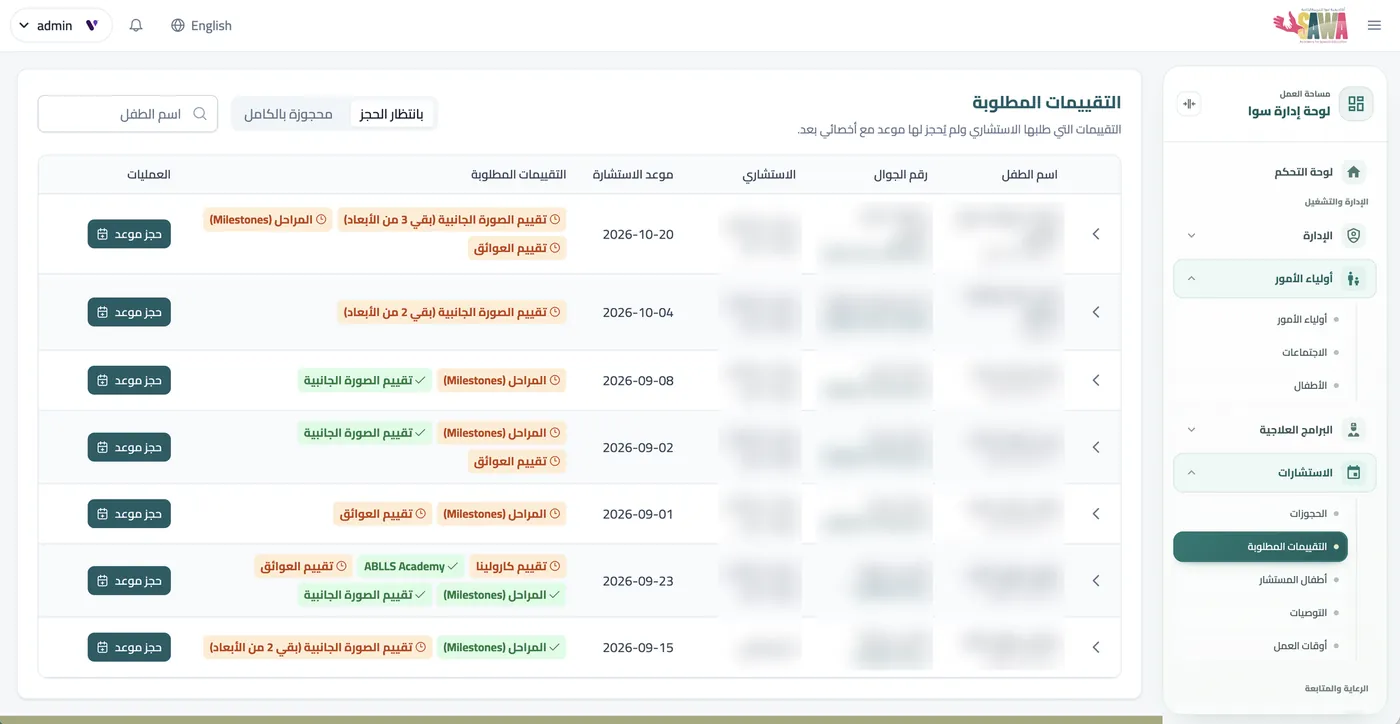The image size is (1400, 724).
Task: Expand the الإدارة sidebar section
Action: tap(1273, 236)
